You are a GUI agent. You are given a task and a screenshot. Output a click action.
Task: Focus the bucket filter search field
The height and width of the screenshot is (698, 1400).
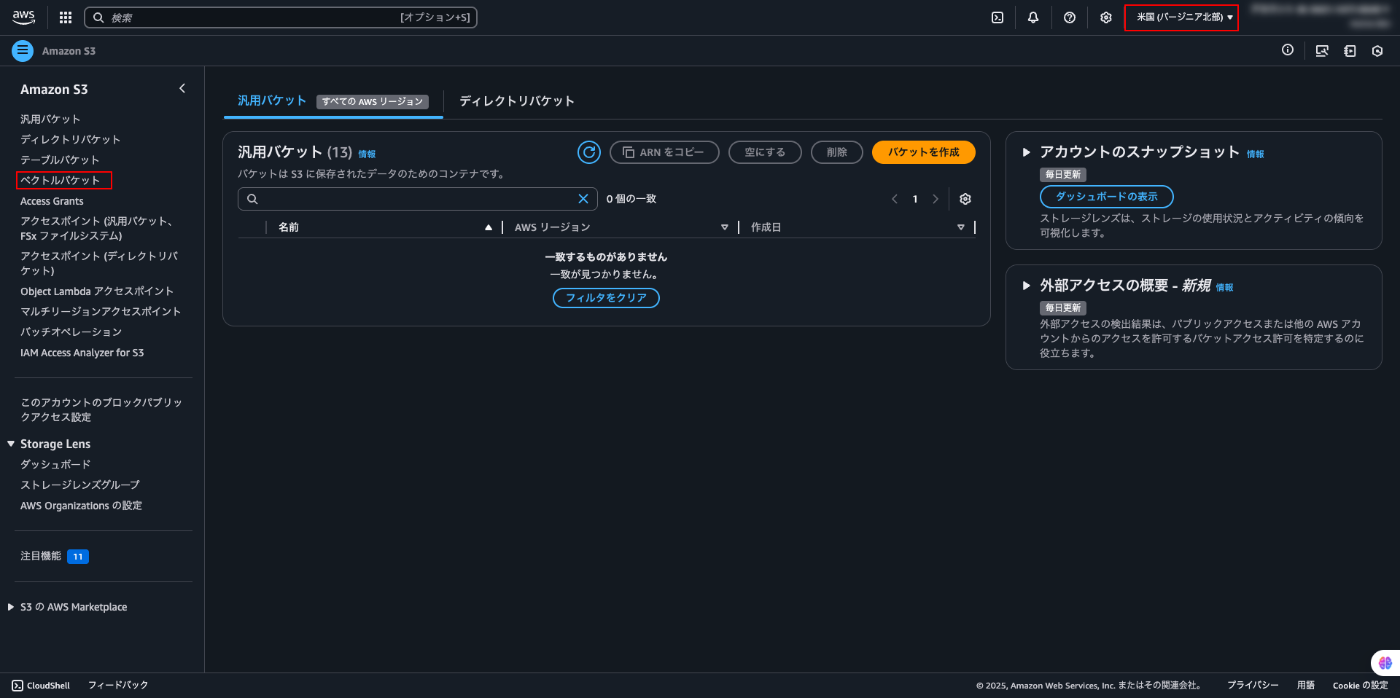(x=418, y=199)
